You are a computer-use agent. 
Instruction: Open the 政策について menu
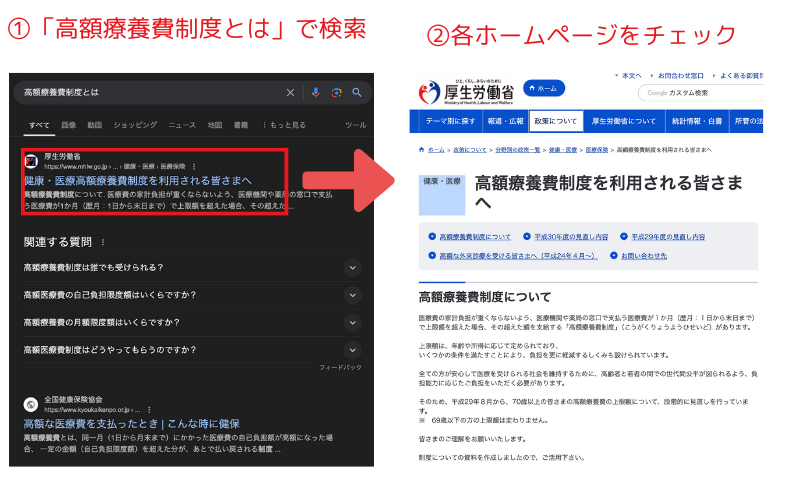[x=555, y=121]
